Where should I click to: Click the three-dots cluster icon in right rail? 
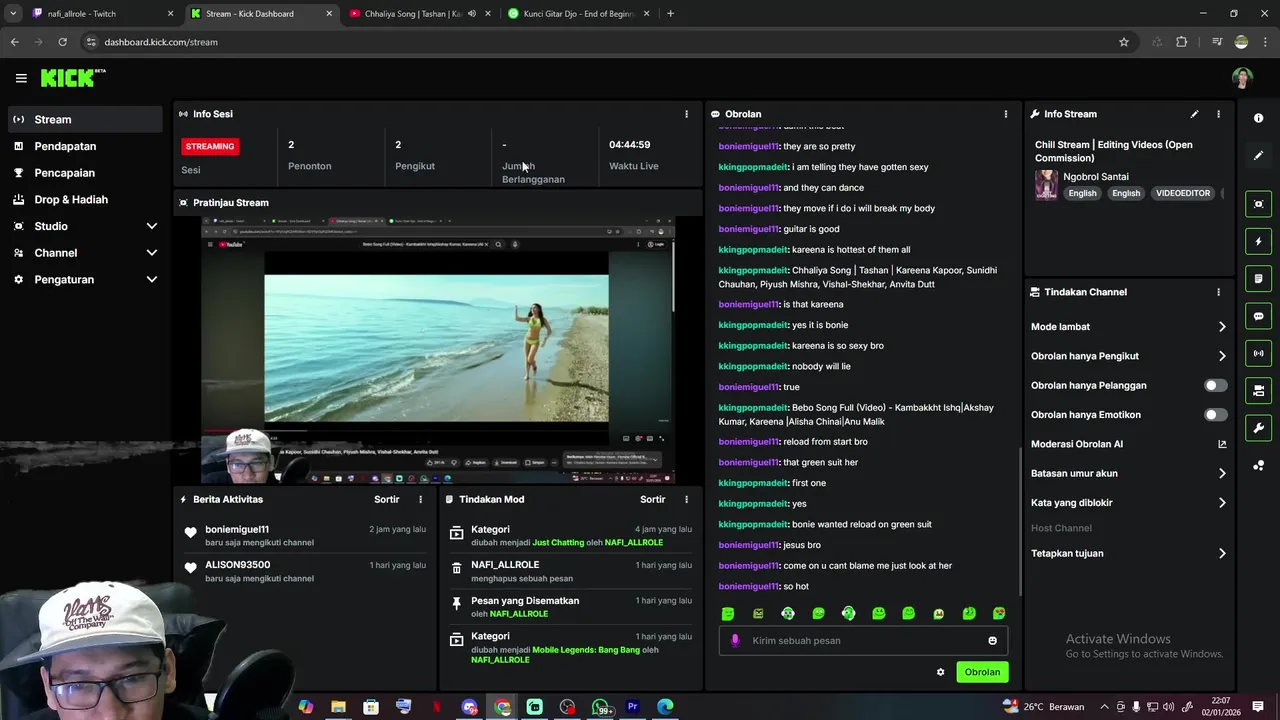tap(1258, 466)
